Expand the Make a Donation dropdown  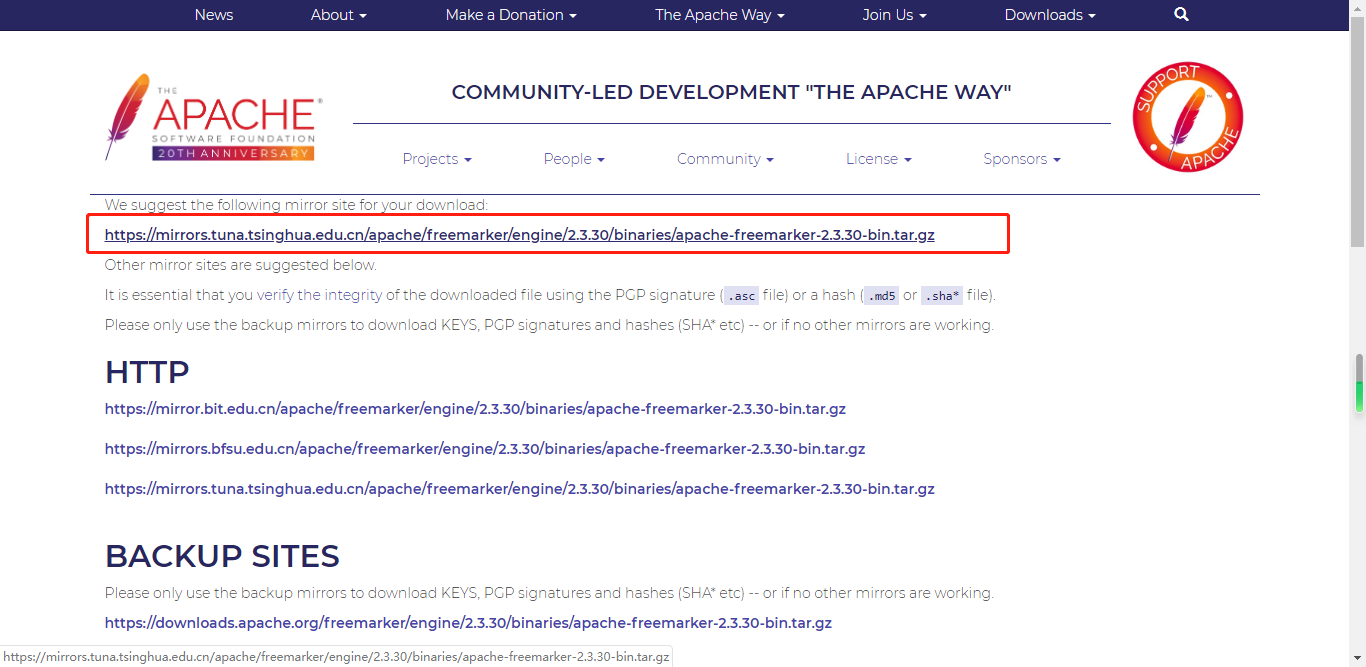click(511, 15)
